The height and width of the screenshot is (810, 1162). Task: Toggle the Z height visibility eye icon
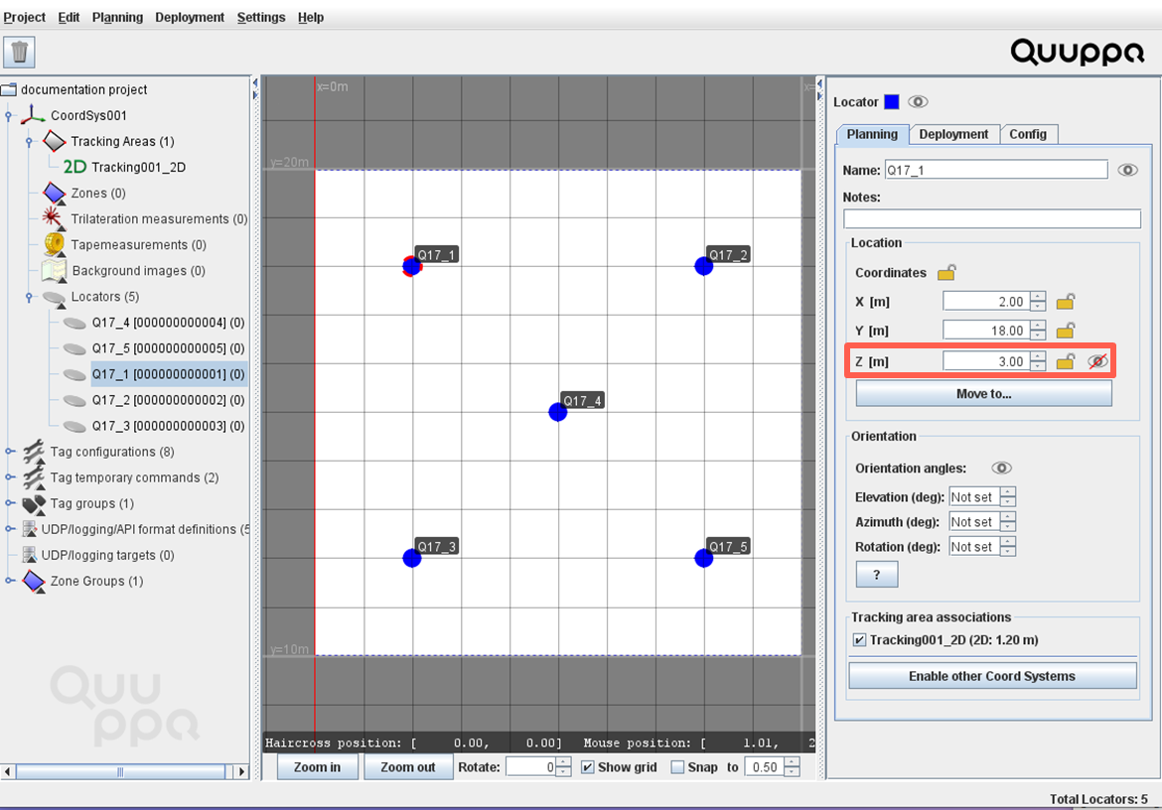(x=1098, y=361)
